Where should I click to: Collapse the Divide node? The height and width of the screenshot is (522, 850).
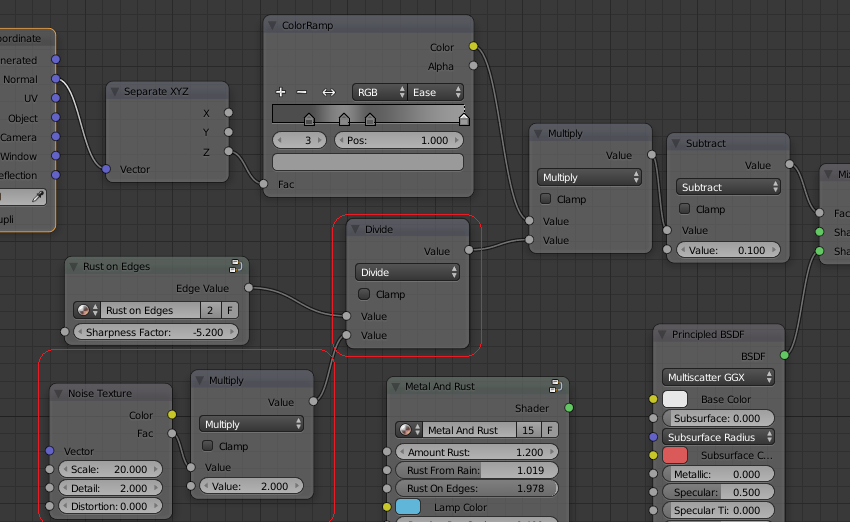point(356,229)
